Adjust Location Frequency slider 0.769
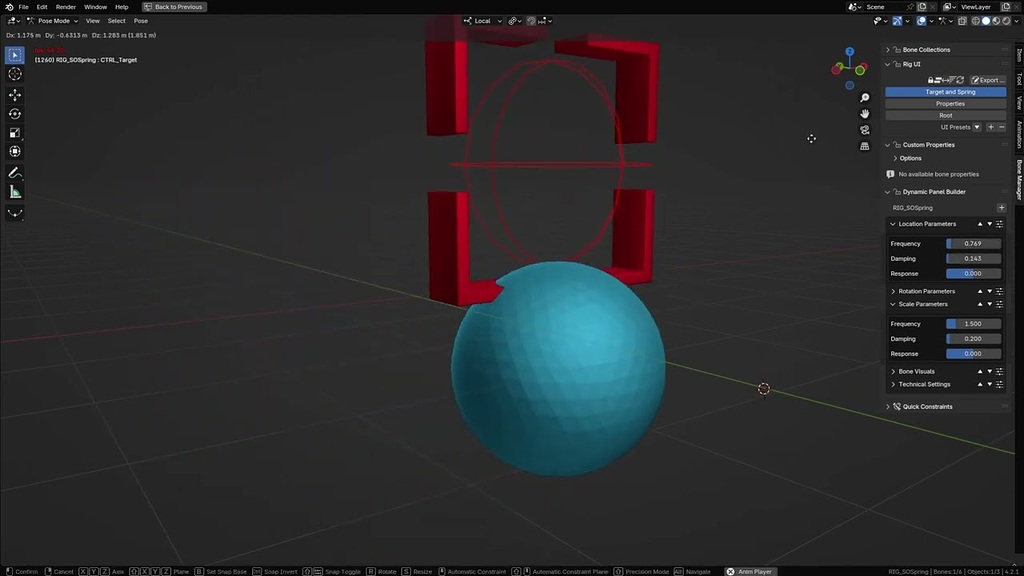 pyautogui.click(x=973, y=244)
